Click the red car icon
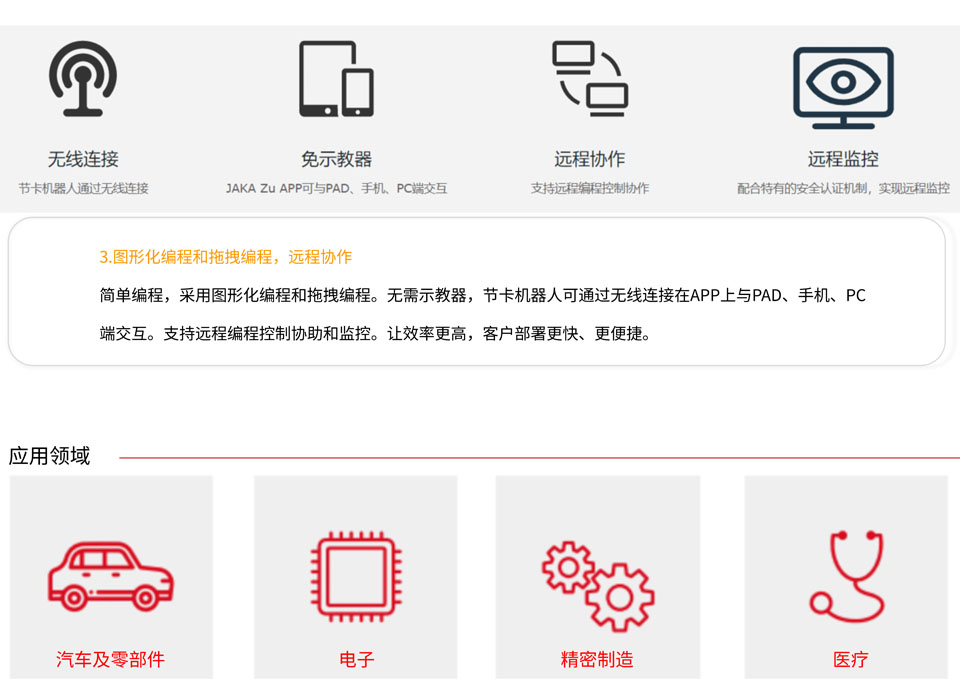 tap(111, 575)
